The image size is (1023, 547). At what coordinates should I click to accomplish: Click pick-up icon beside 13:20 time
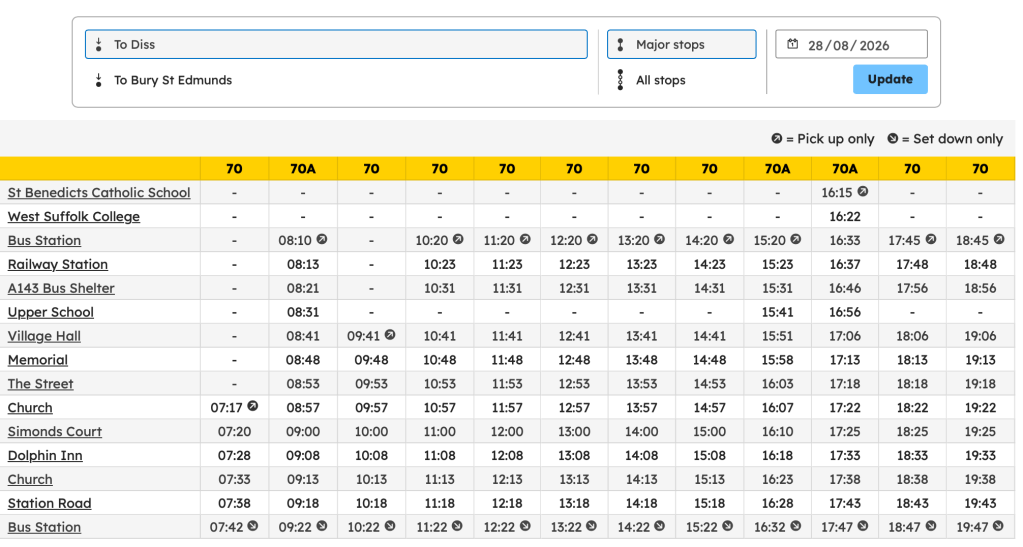[660, 240]
